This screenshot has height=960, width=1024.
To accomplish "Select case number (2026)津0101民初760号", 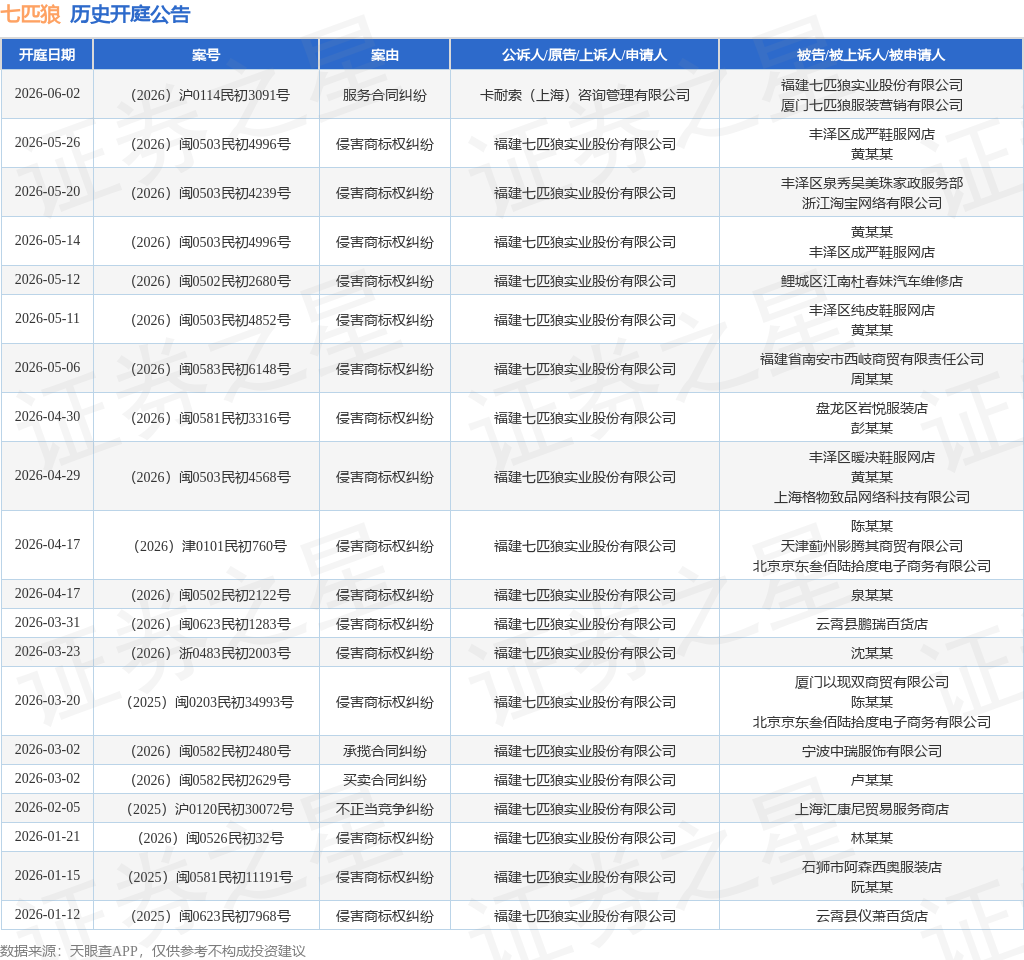I will coord(210,546).
